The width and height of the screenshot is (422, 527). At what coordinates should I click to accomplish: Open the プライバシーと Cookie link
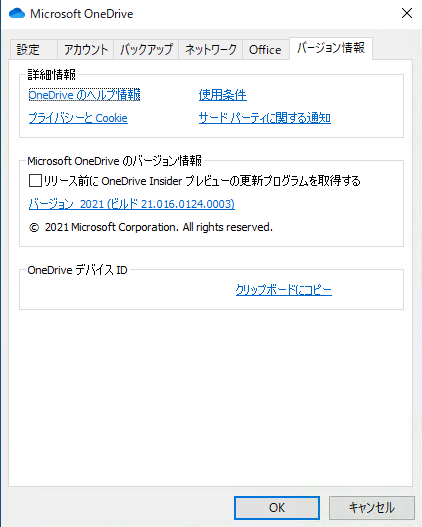coord(78,118)
